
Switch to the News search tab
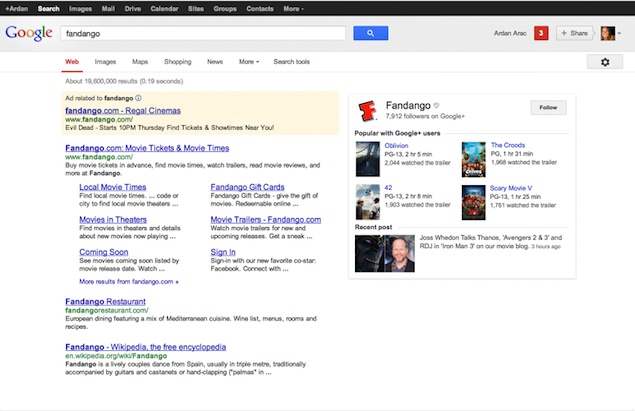pos(215,62)
